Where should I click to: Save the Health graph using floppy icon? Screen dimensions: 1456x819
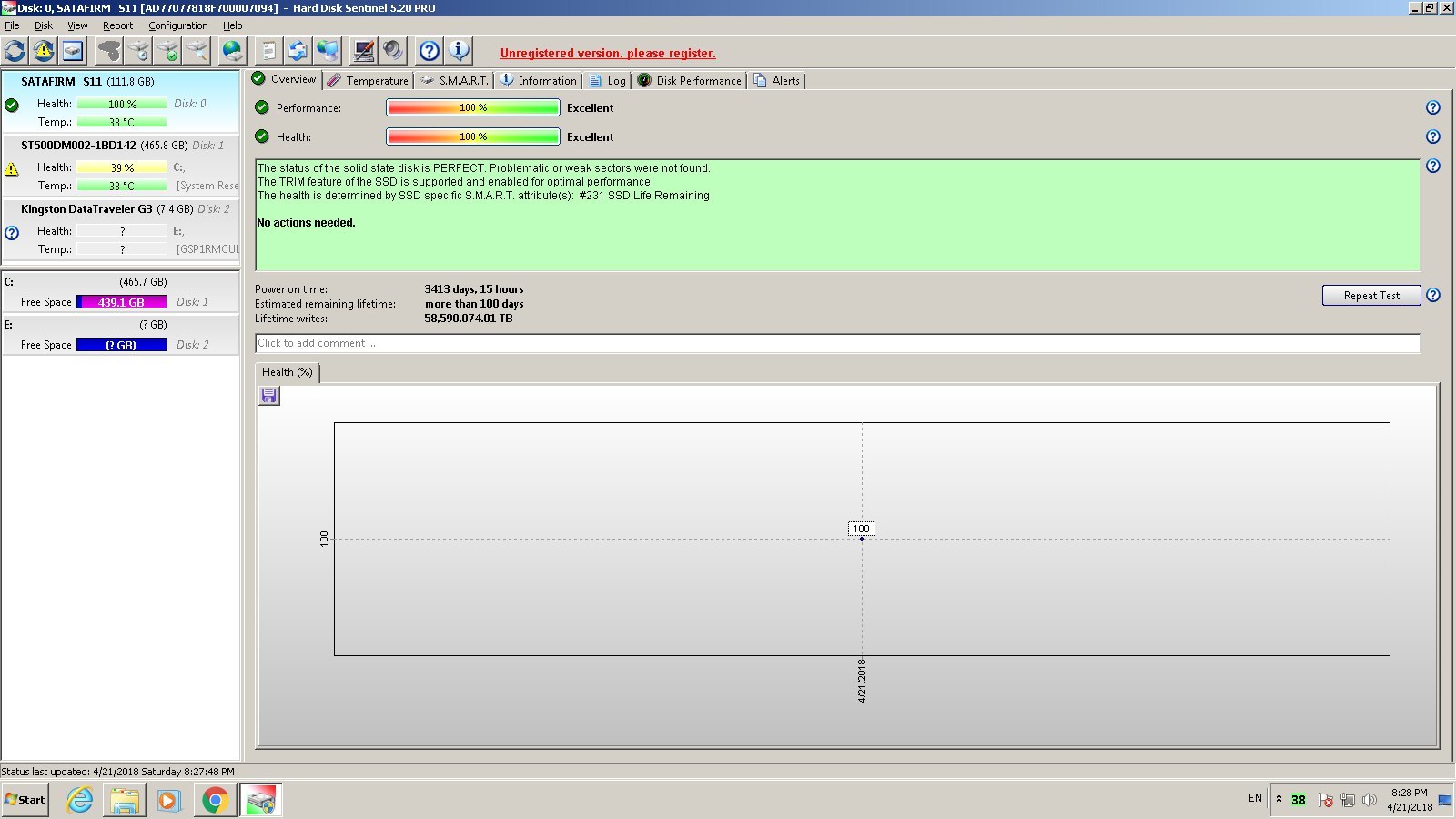[x=269, y=396]
